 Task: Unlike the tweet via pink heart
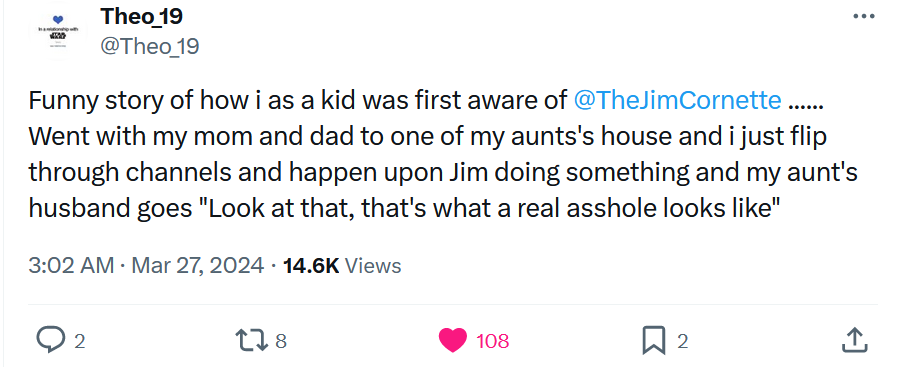pos(453,341)
